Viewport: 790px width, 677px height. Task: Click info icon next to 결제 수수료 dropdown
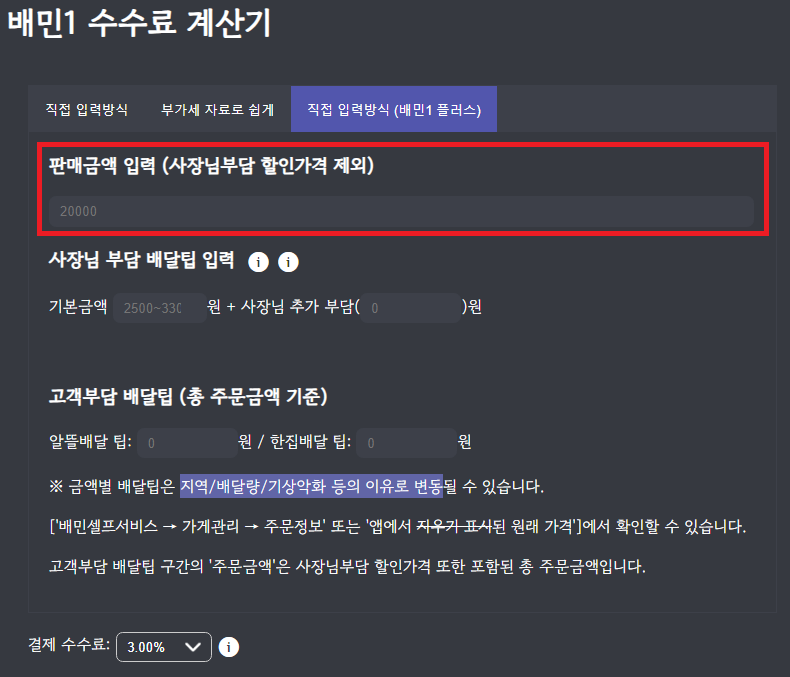tap(229, 647)
